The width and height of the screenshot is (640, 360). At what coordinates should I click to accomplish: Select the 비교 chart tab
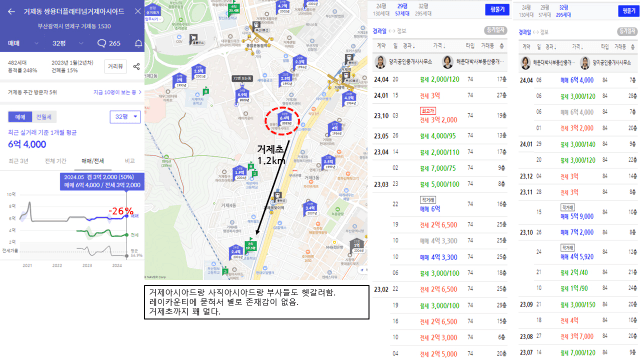(x=129, y=161)
